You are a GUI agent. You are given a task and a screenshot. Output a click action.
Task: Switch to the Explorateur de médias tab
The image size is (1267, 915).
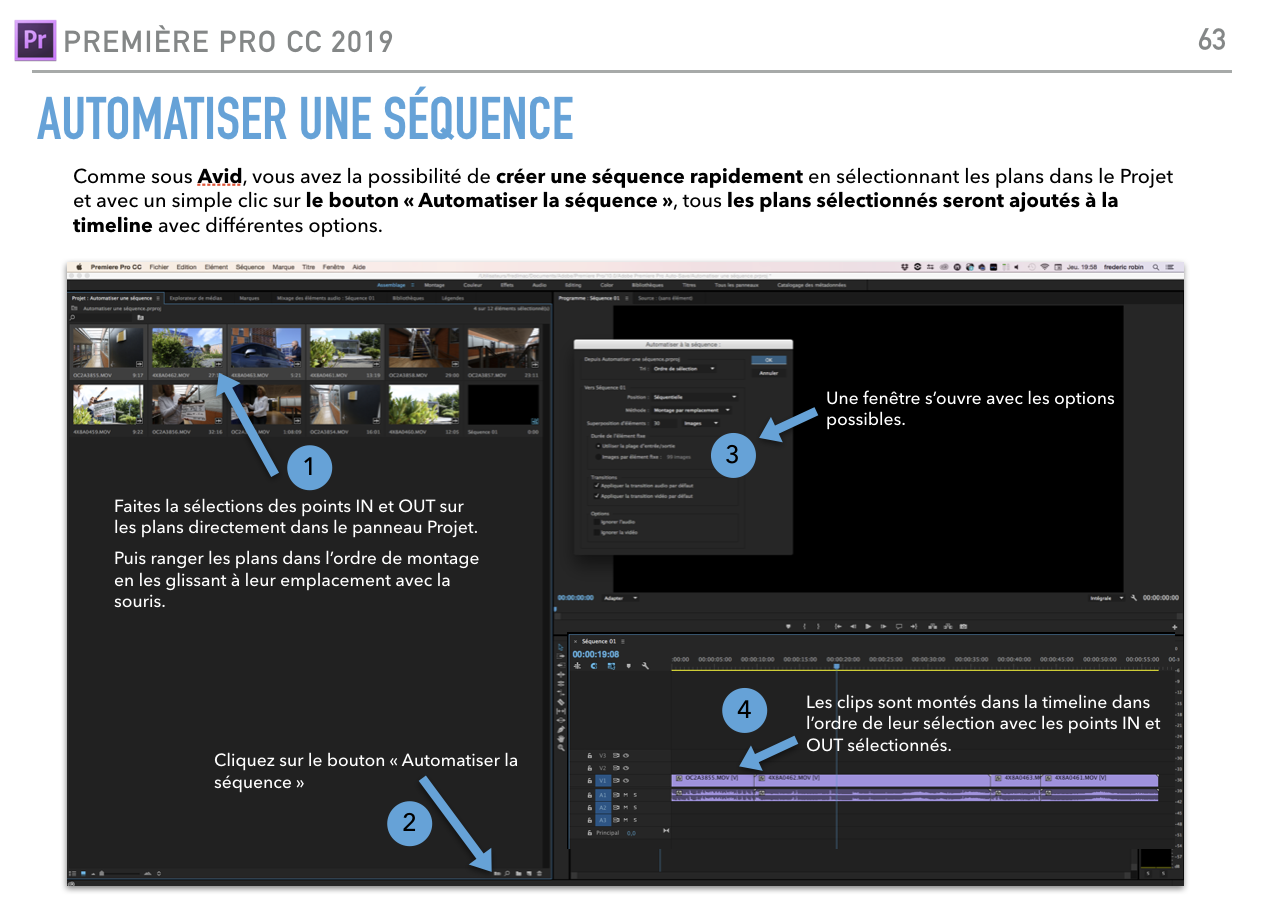194,298
